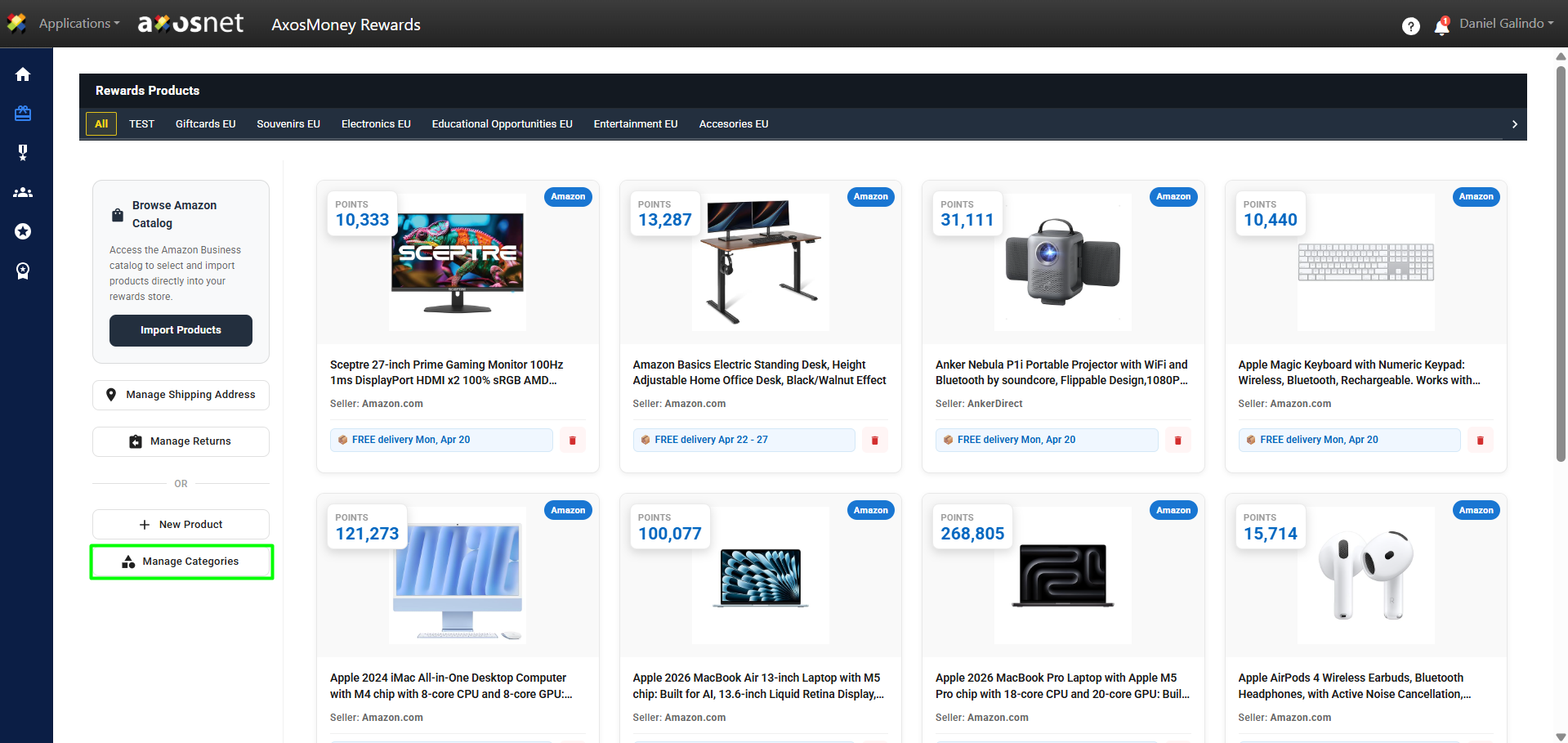Open the notifications bell
Viewport: 1568px width, 743px height.
point(1441,26)
